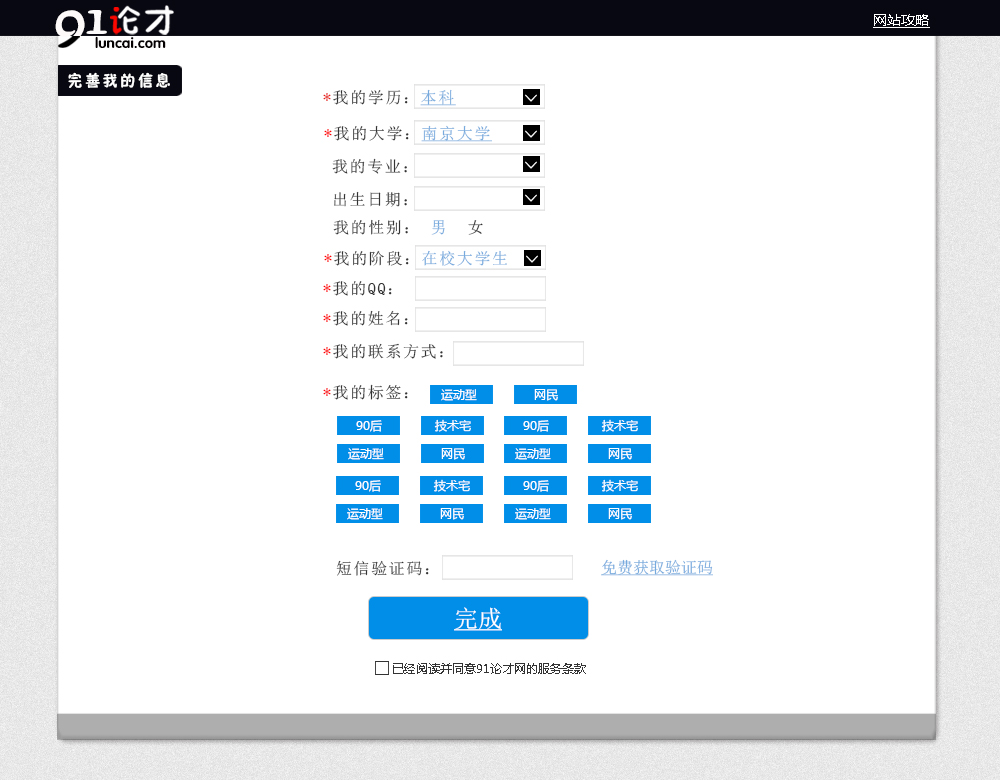Expand the 我的阶段 dropdown showing 在校大学生
This screenshot has width=1000, height=780.
pyautogui.click(x=532, y=258)
